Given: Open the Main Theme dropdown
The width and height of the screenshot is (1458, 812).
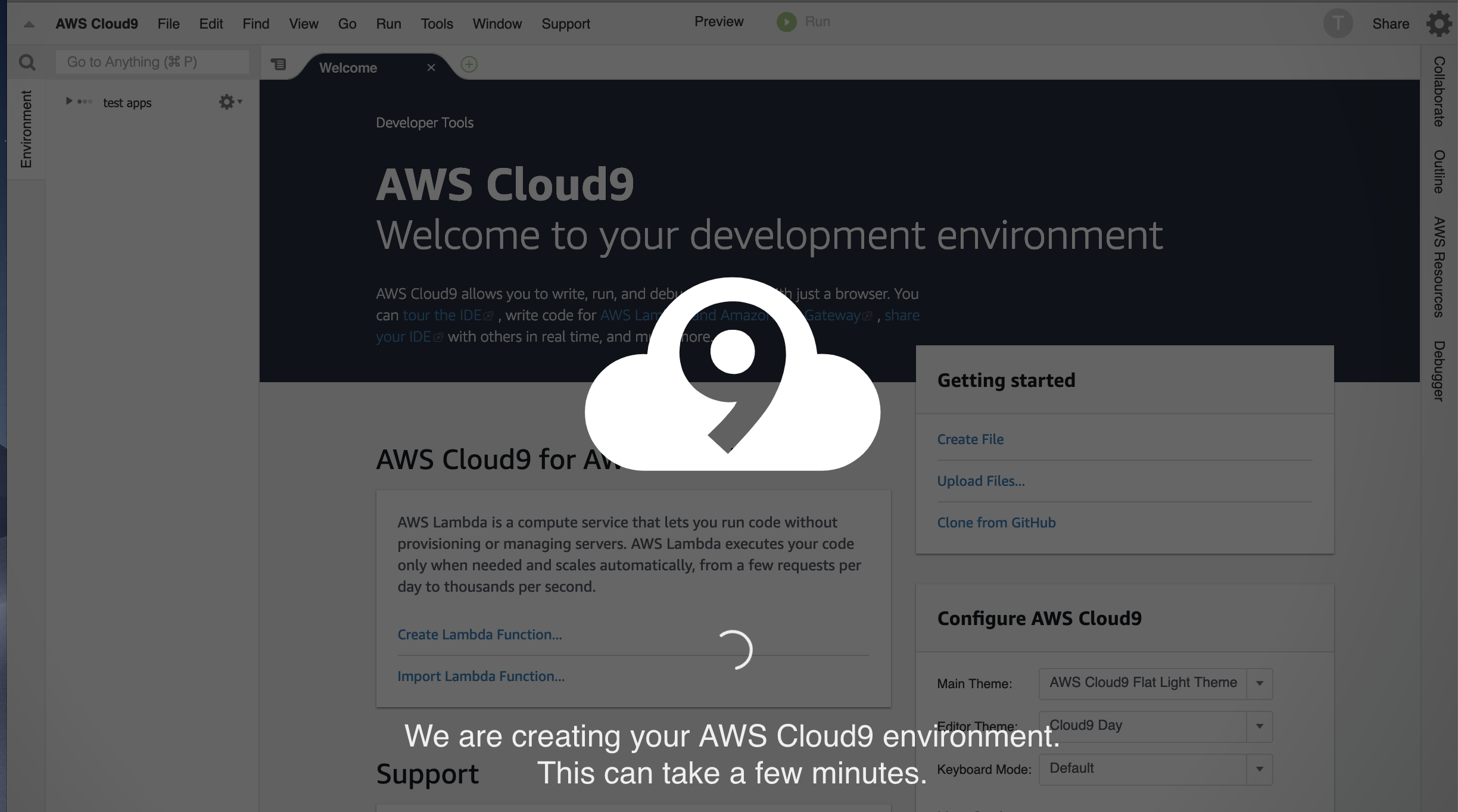Looking at the screenshot, I should [x=1258, y=683].
